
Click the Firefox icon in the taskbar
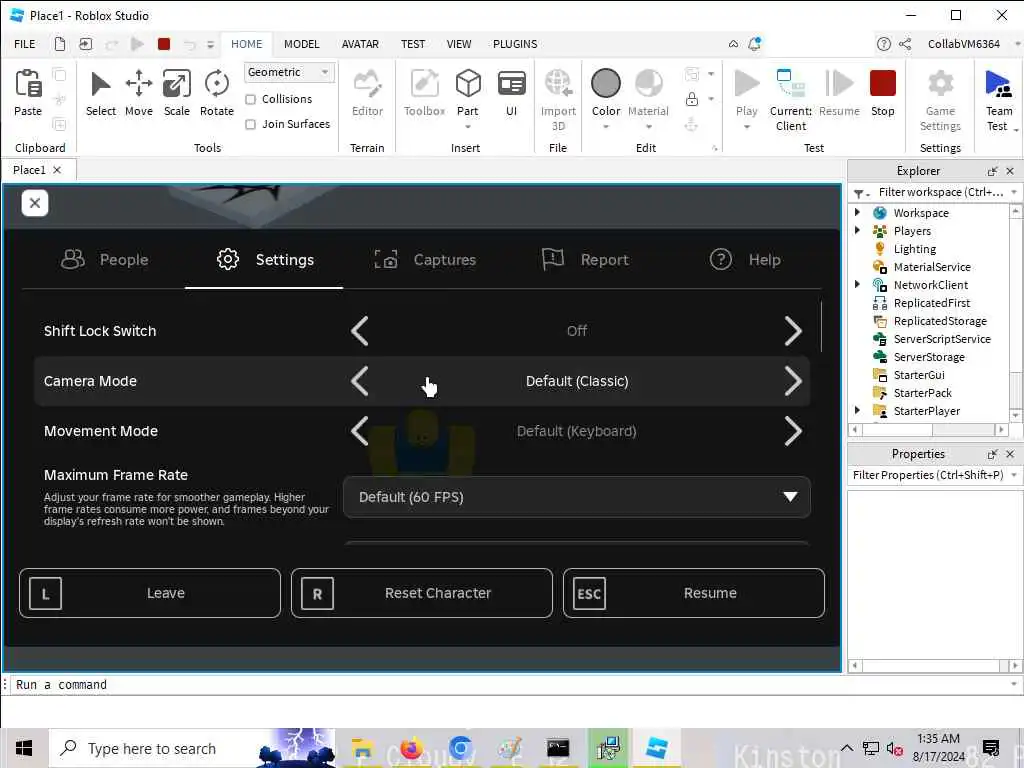tap(411, 748)
